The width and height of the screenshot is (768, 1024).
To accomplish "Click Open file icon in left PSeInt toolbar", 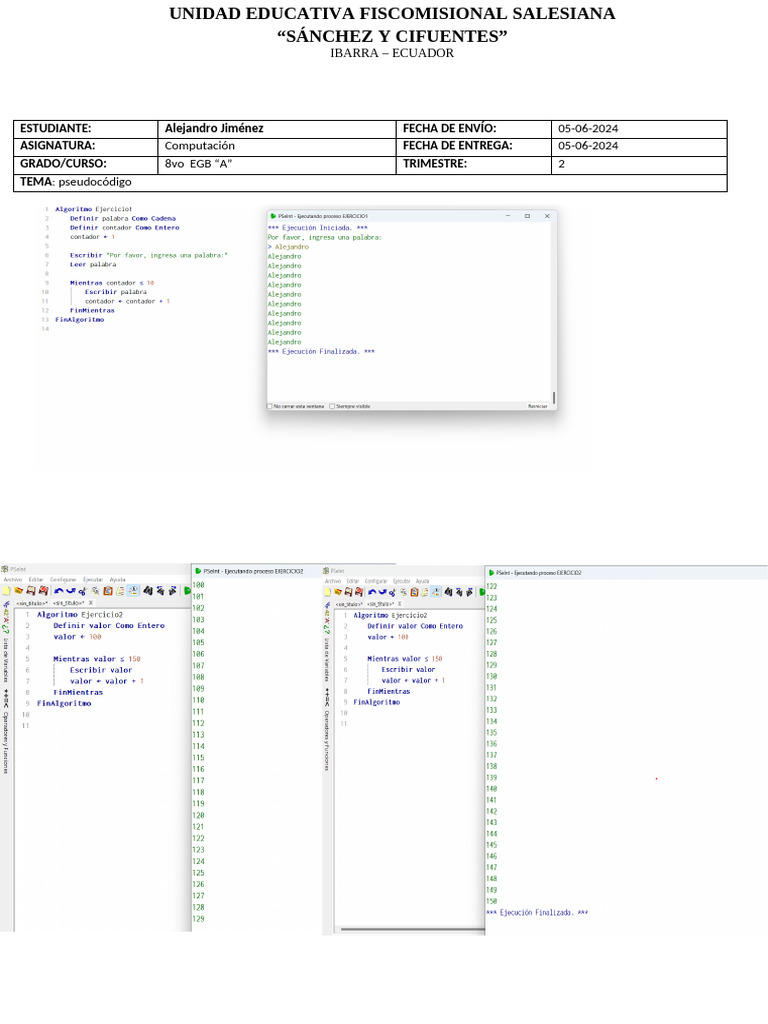I will click(x=18, y=591).
